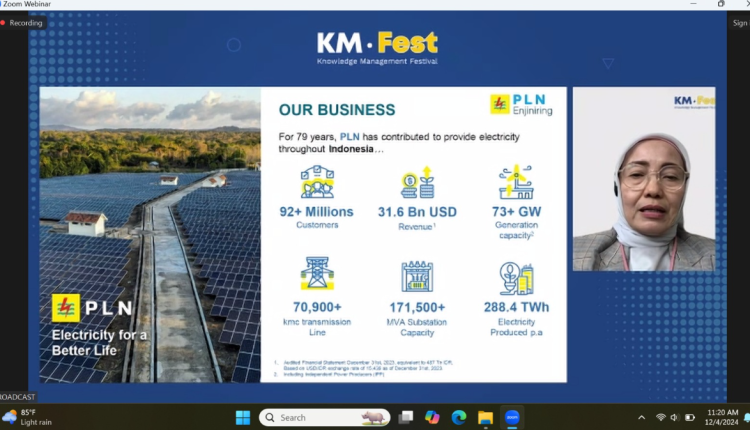Viewport: 750px width, 430px height.
Task: Click the transmission tower icon
Action: pos(317,273)
